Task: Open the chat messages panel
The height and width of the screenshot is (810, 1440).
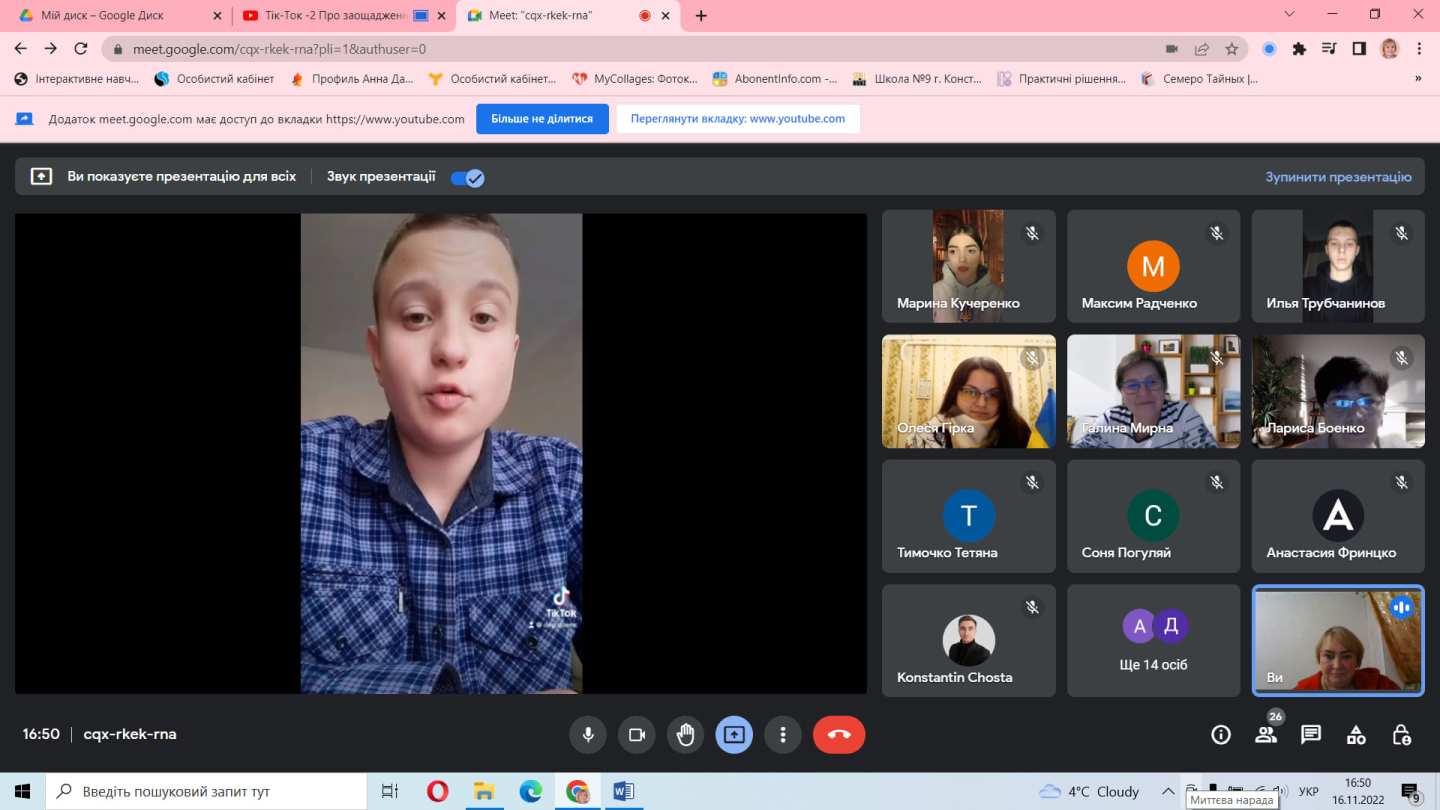Action: point(1311,735)
